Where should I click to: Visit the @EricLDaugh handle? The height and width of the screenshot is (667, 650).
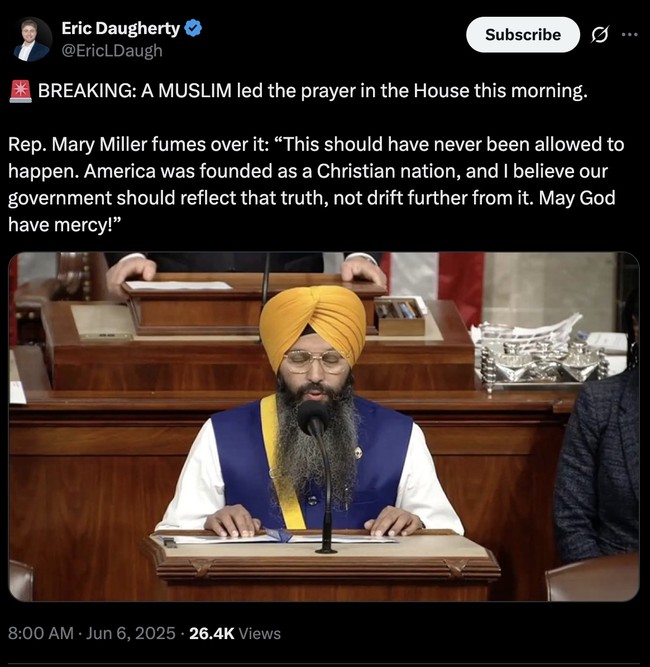pyautogui.click(x=112, y=51)
